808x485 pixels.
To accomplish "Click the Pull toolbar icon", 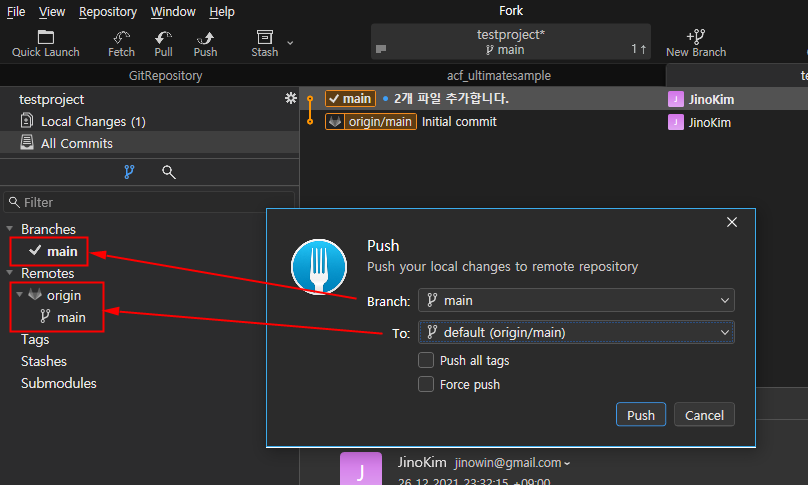I will (163, 43).
